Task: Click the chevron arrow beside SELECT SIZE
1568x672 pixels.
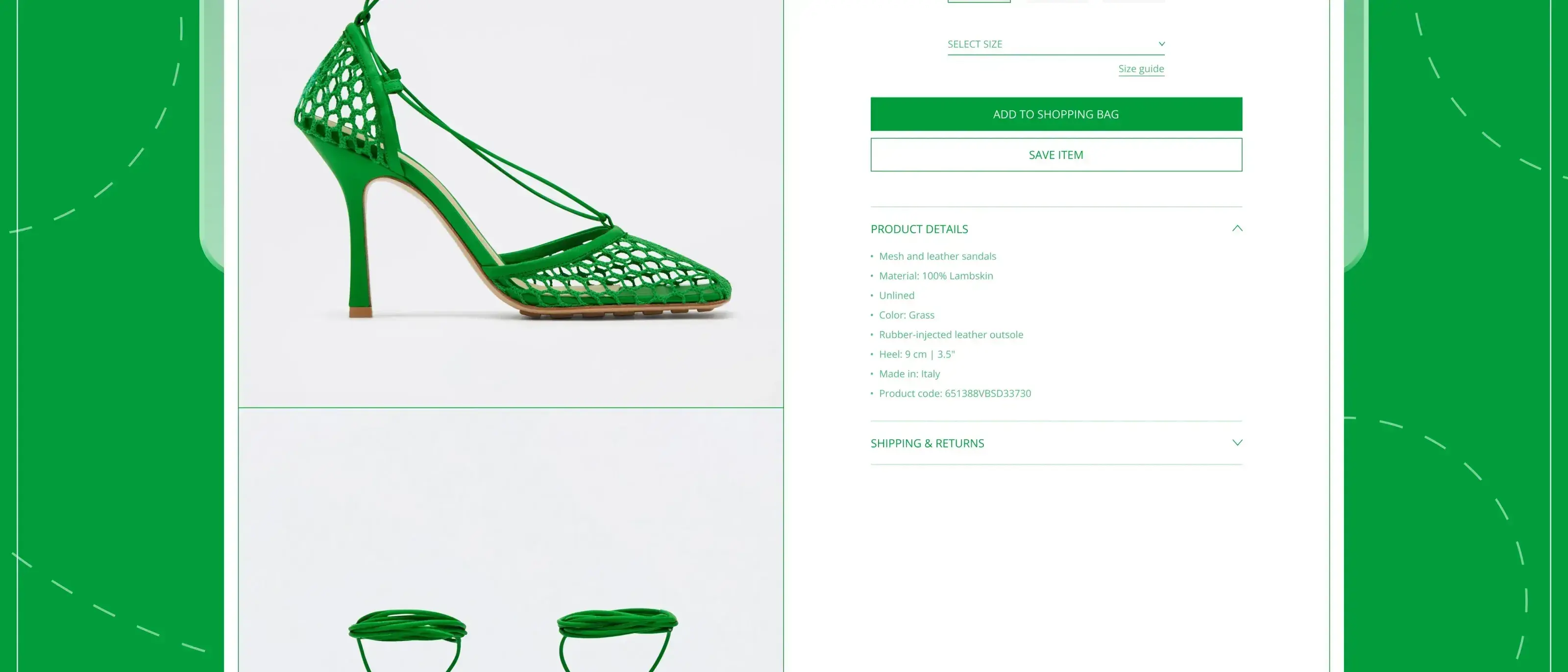Action: (x=1161, y=44)
